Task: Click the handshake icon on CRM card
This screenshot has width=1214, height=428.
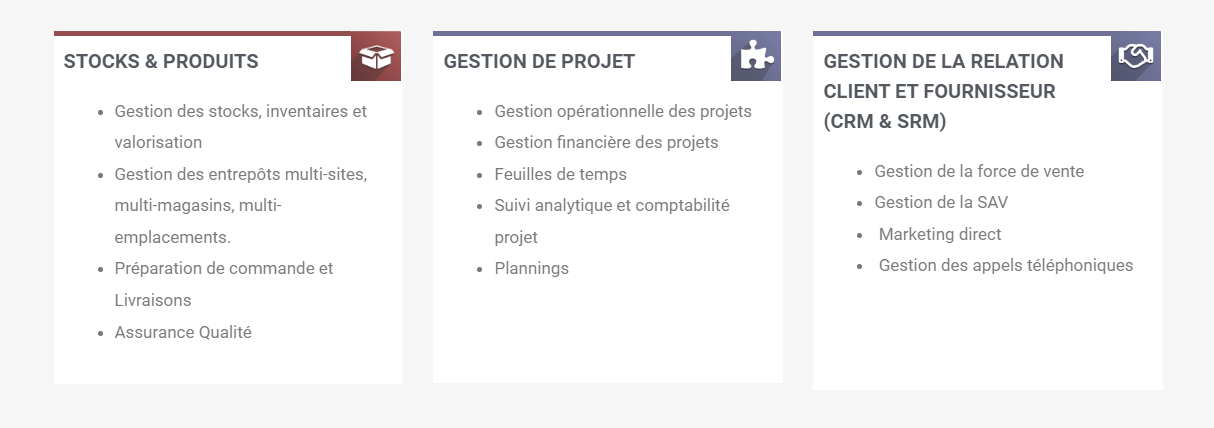Action: pos(1136,57)
